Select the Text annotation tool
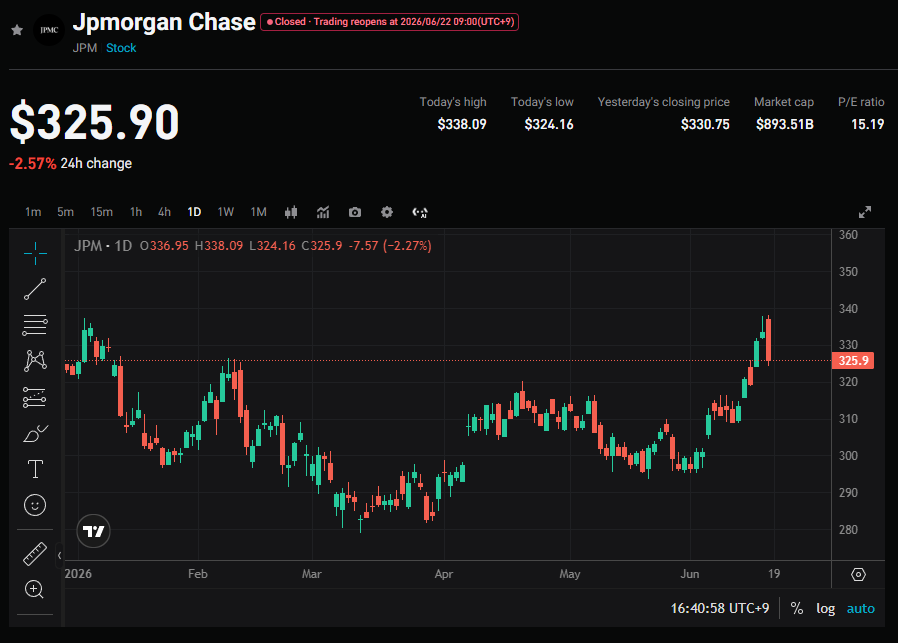 35,469
